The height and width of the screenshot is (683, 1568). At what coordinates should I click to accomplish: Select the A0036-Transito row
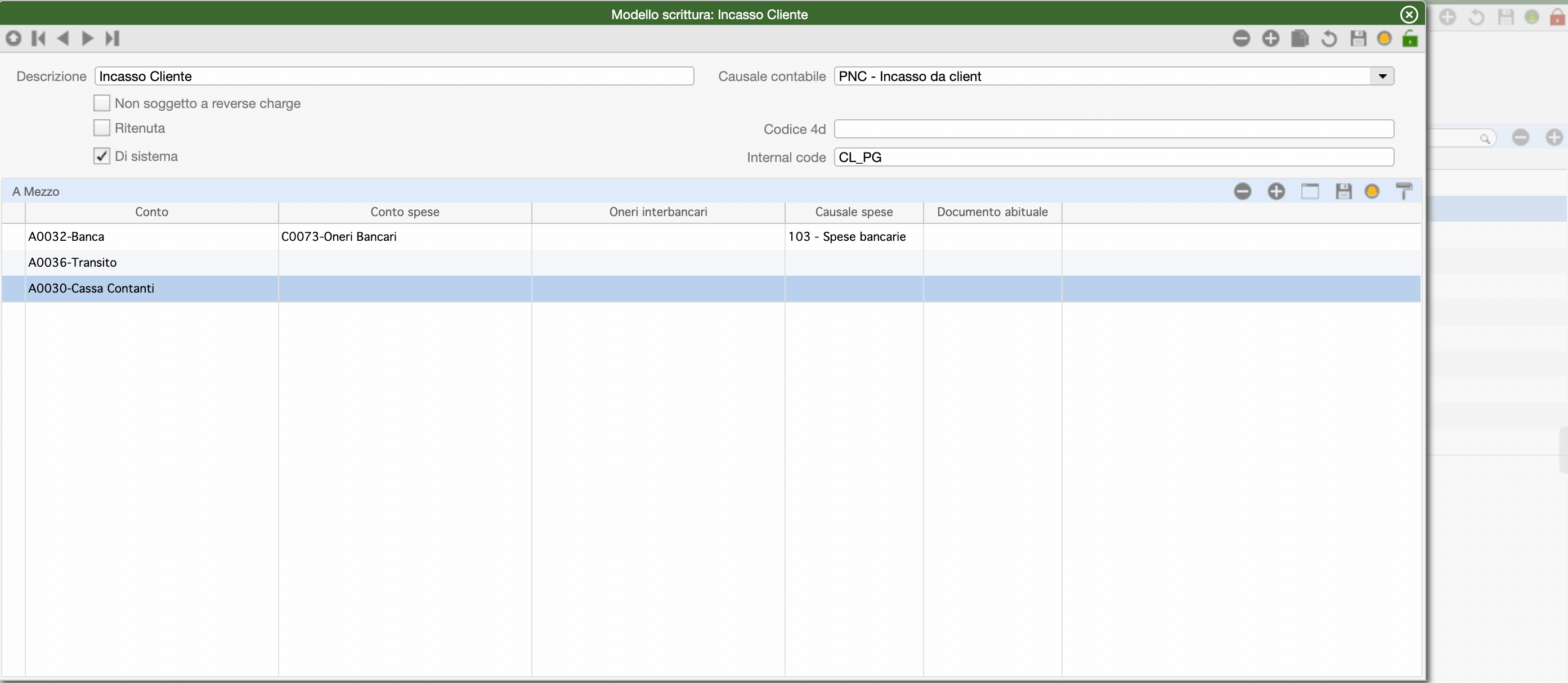click(x=711, y=262)
